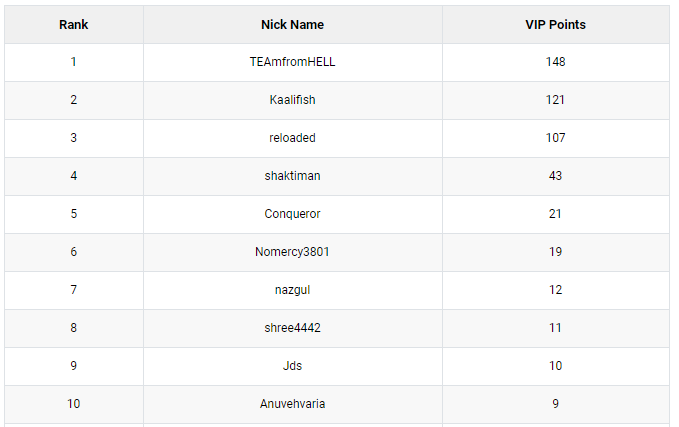Select the nazgul nickname cell
The image size is (679, 427).
[293, 290]
